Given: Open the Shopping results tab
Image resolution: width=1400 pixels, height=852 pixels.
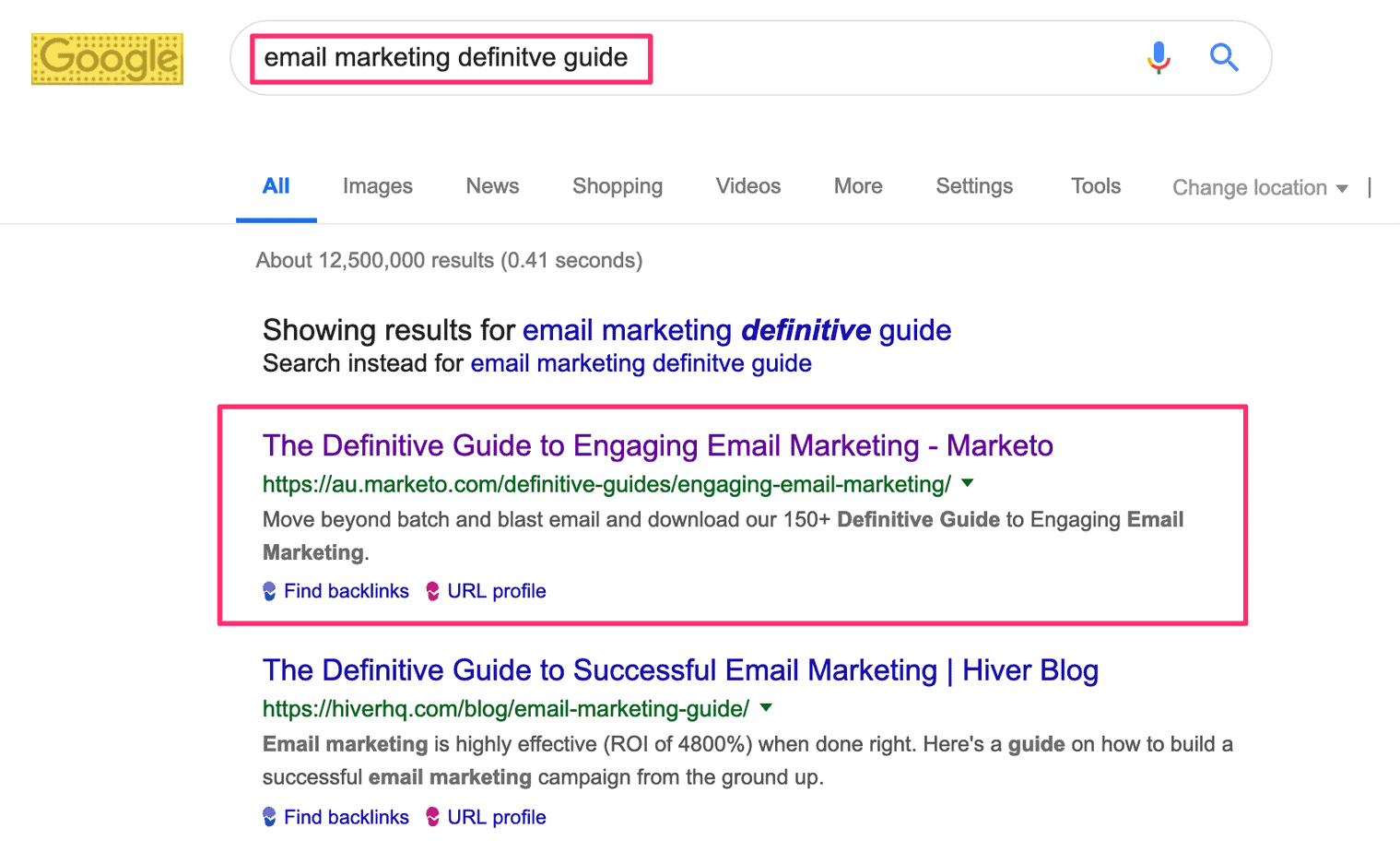Looking at the screenshot, I should pyautogui.click(x=617, y=186).
